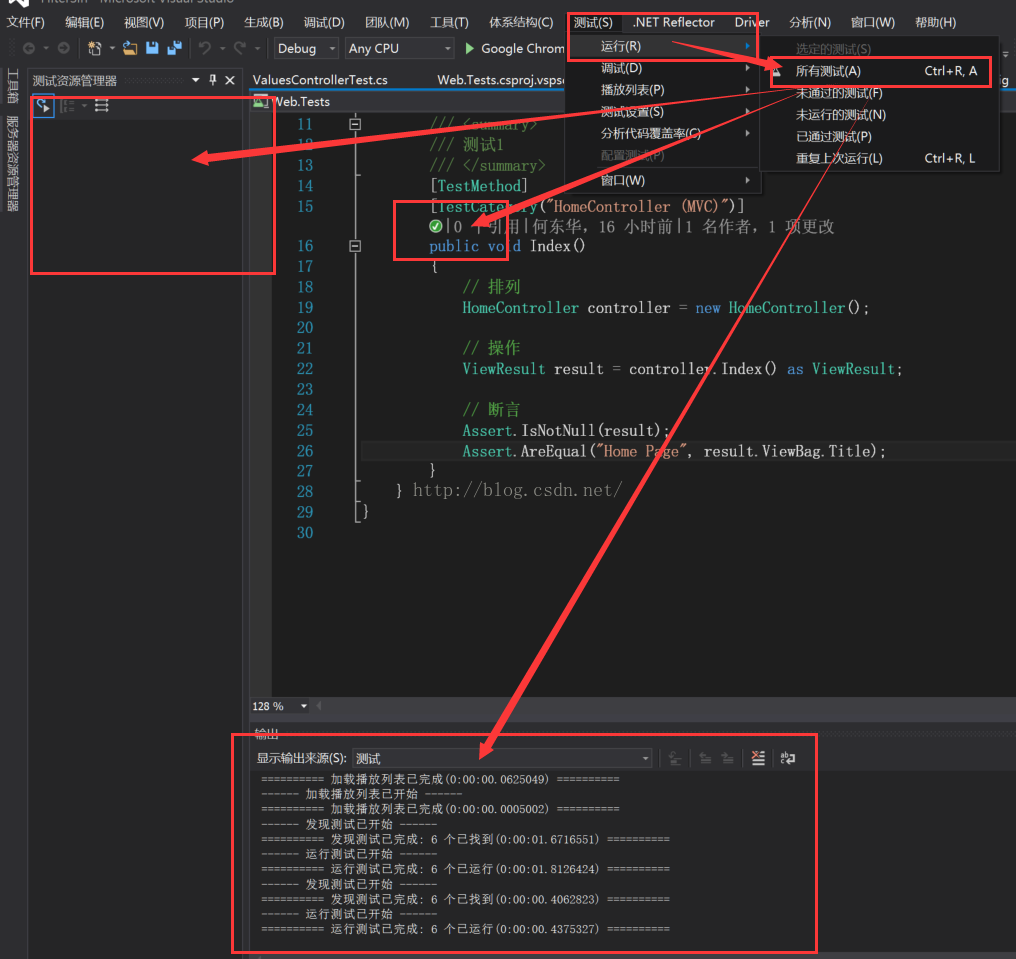Open 分析代码覆盖率(C) in Test menu
This screenshot has height=959, width=1016.
664,133
